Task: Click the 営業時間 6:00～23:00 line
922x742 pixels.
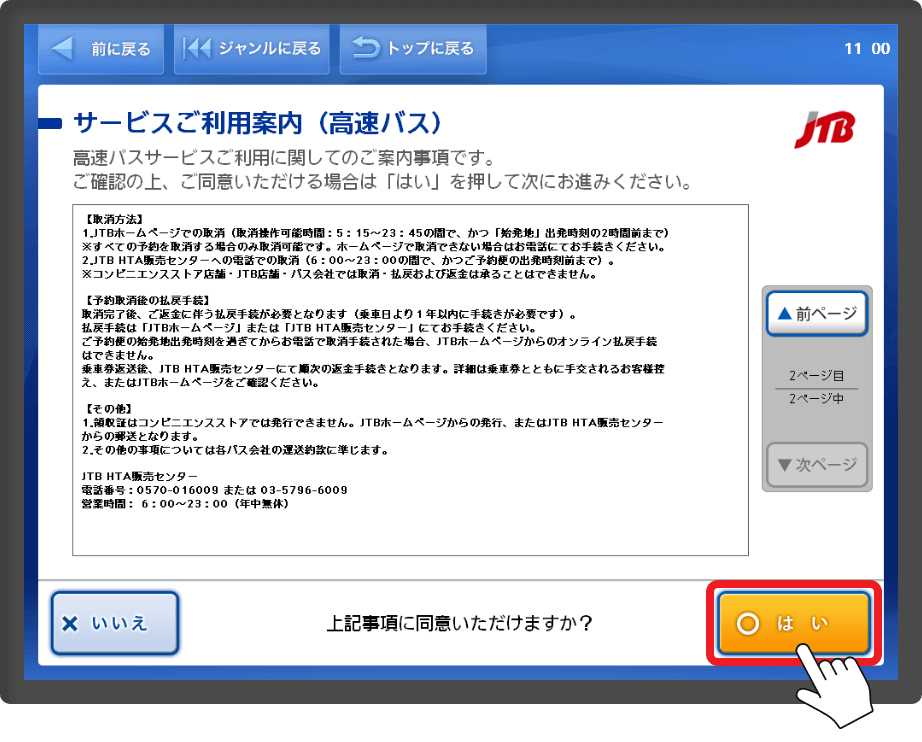Action: (x=185, y=503)
